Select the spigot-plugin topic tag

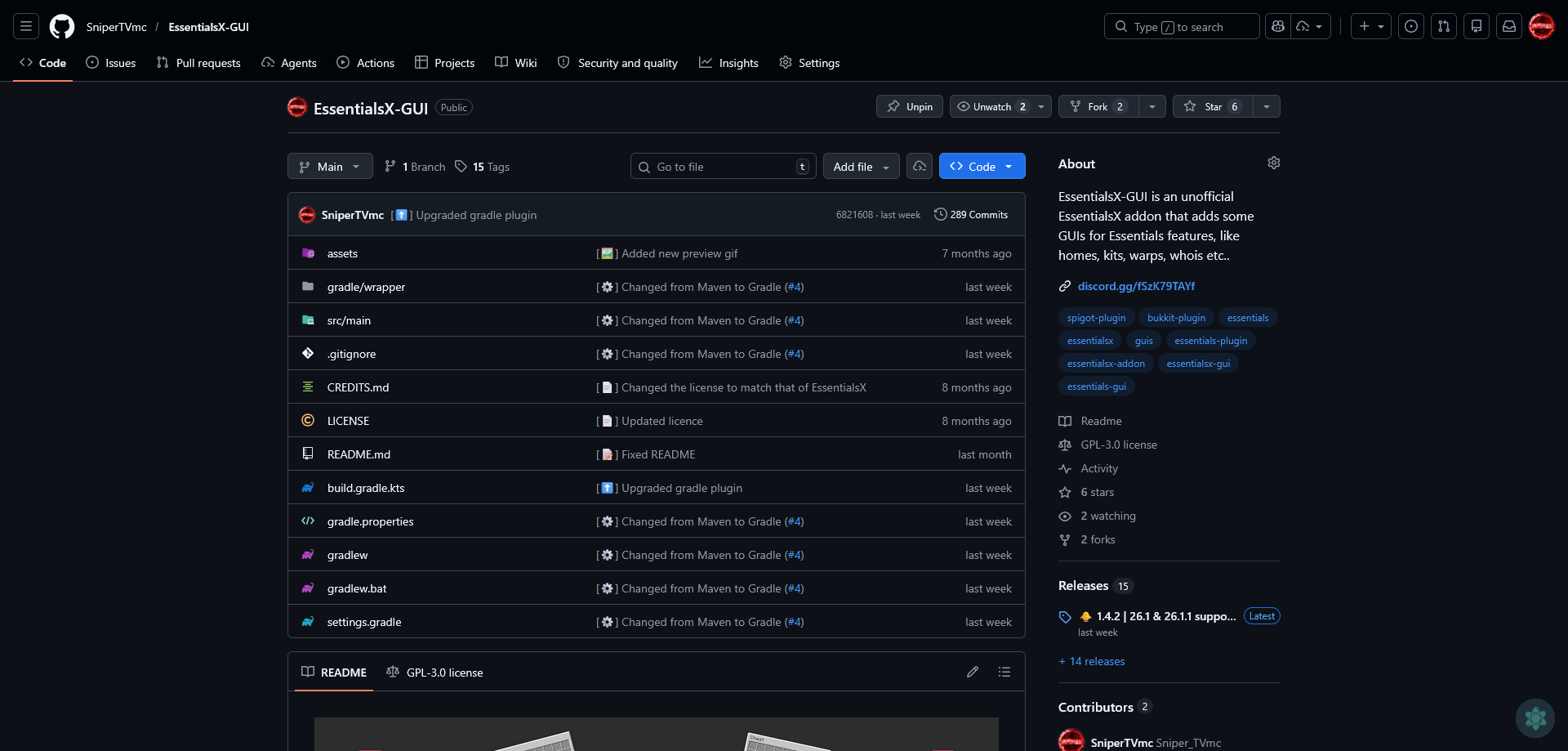(1096, 318)
